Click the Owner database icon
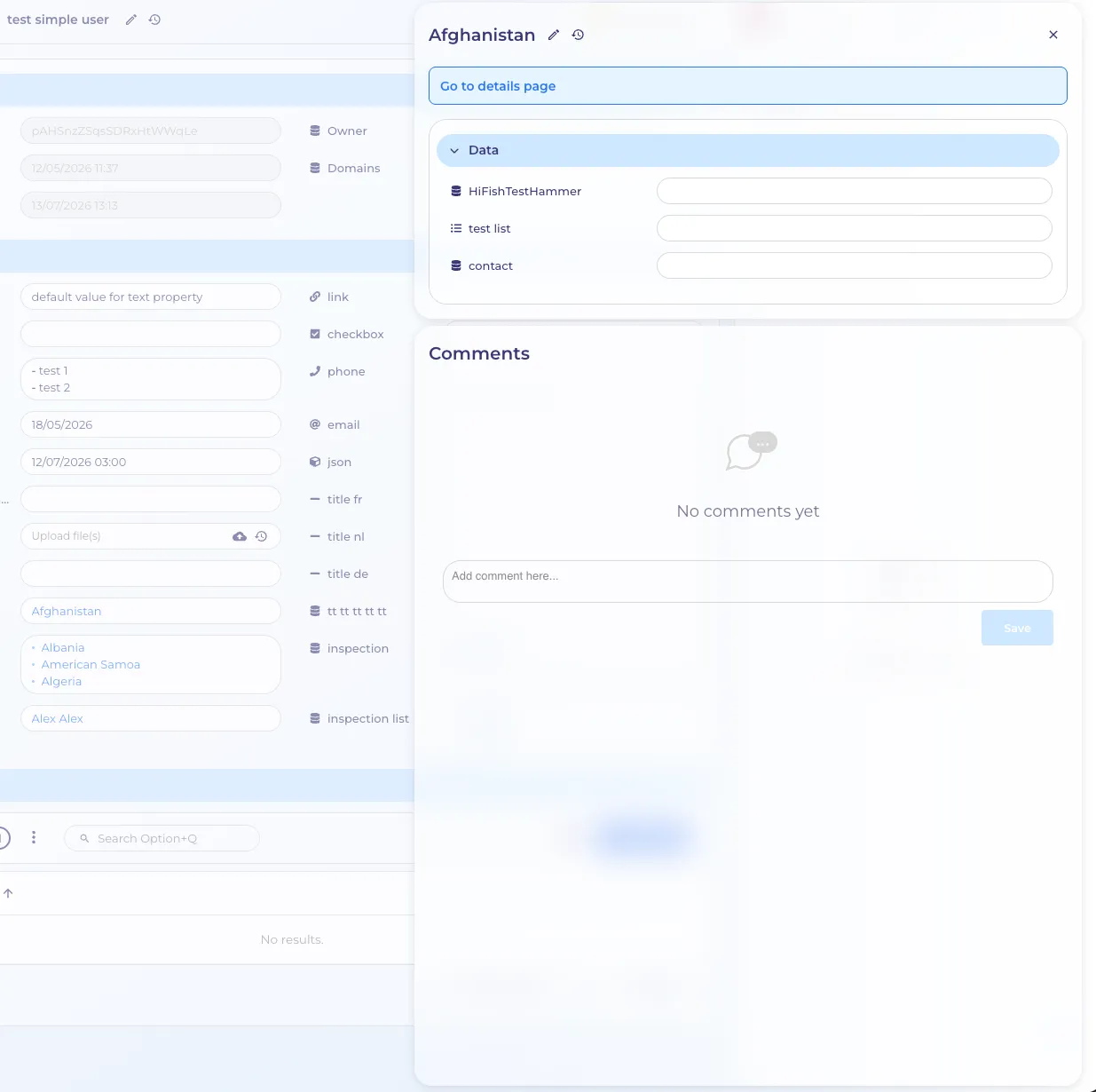This screenshot has width=1096, height=1092. (315, 131)
